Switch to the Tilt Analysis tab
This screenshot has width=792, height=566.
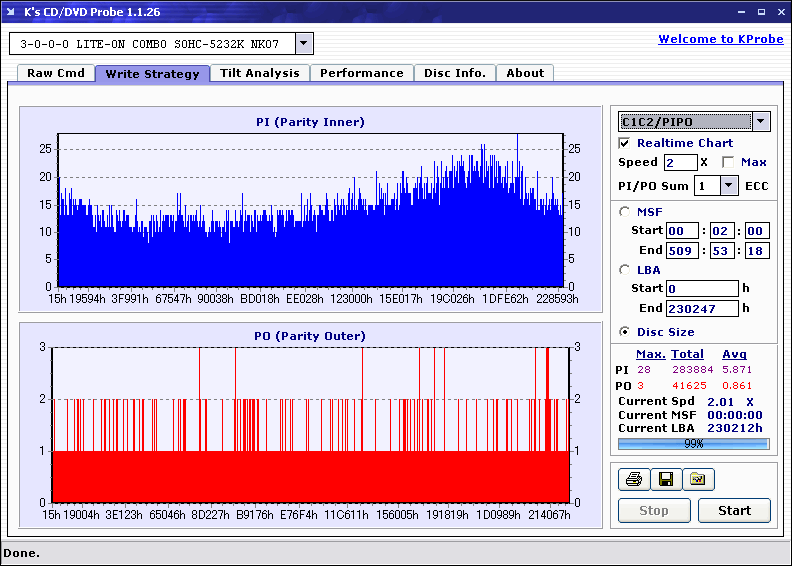259,73
